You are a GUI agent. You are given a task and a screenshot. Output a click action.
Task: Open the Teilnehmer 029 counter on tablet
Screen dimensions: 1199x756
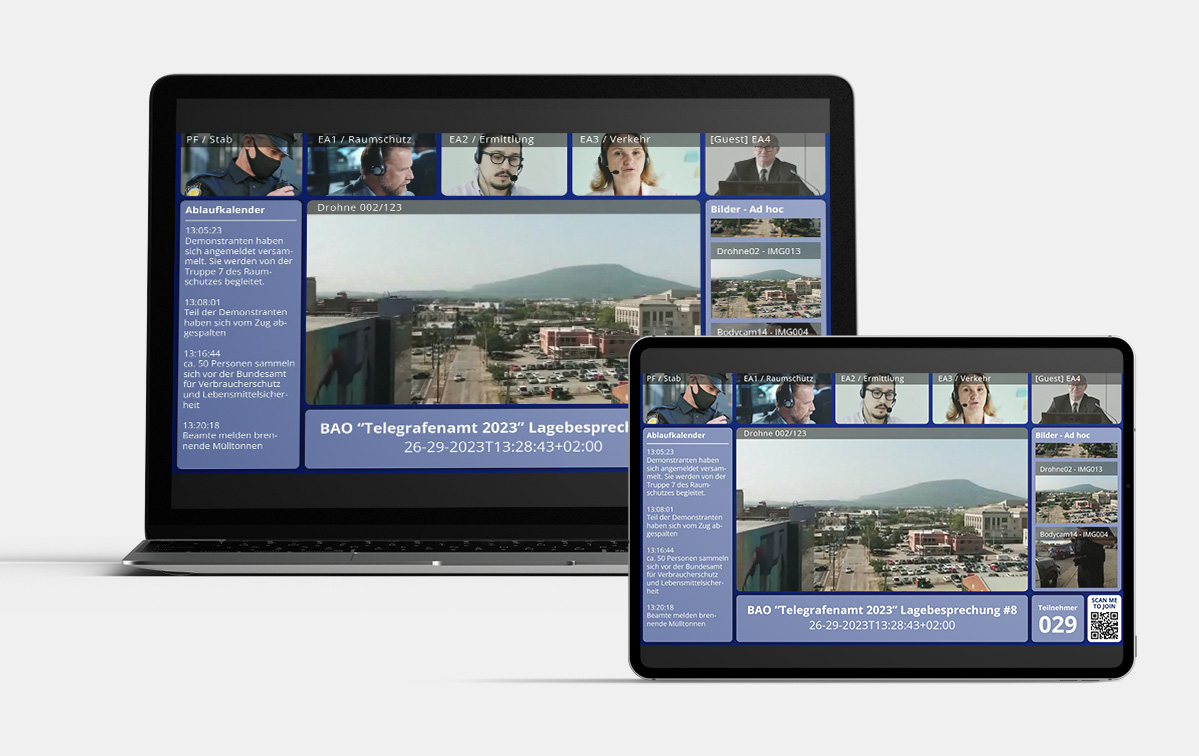1058,619
